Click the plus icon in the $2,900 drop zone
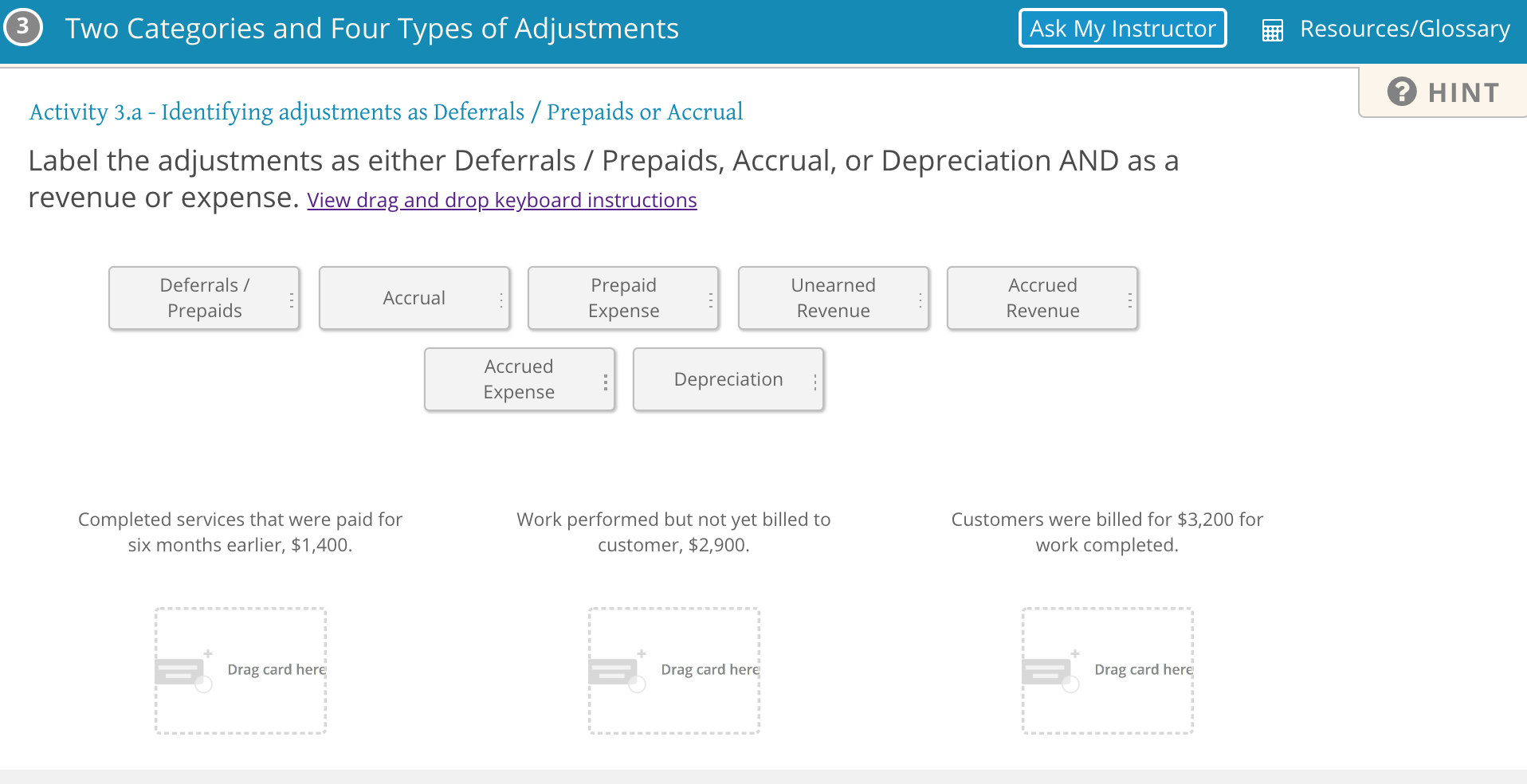 click(x=642, y=653)
